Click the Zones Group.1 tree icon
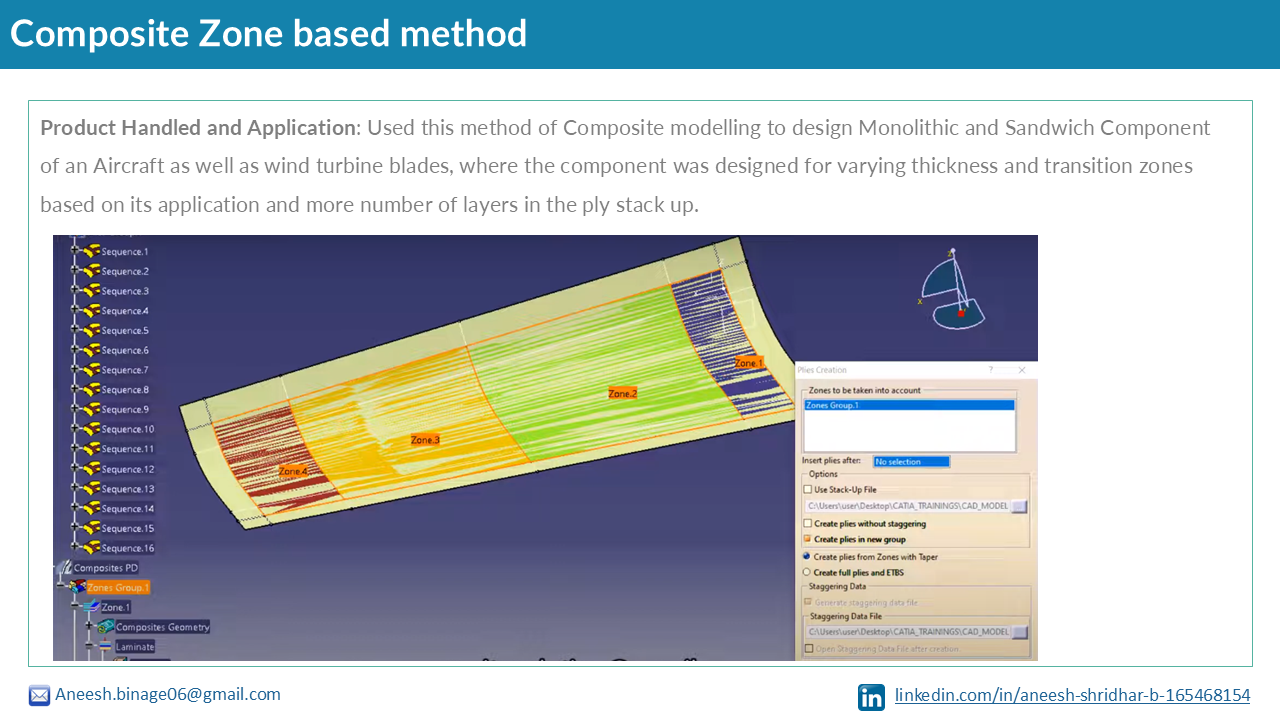Screen dimensions: 1280x720 (x=78, y=587)
